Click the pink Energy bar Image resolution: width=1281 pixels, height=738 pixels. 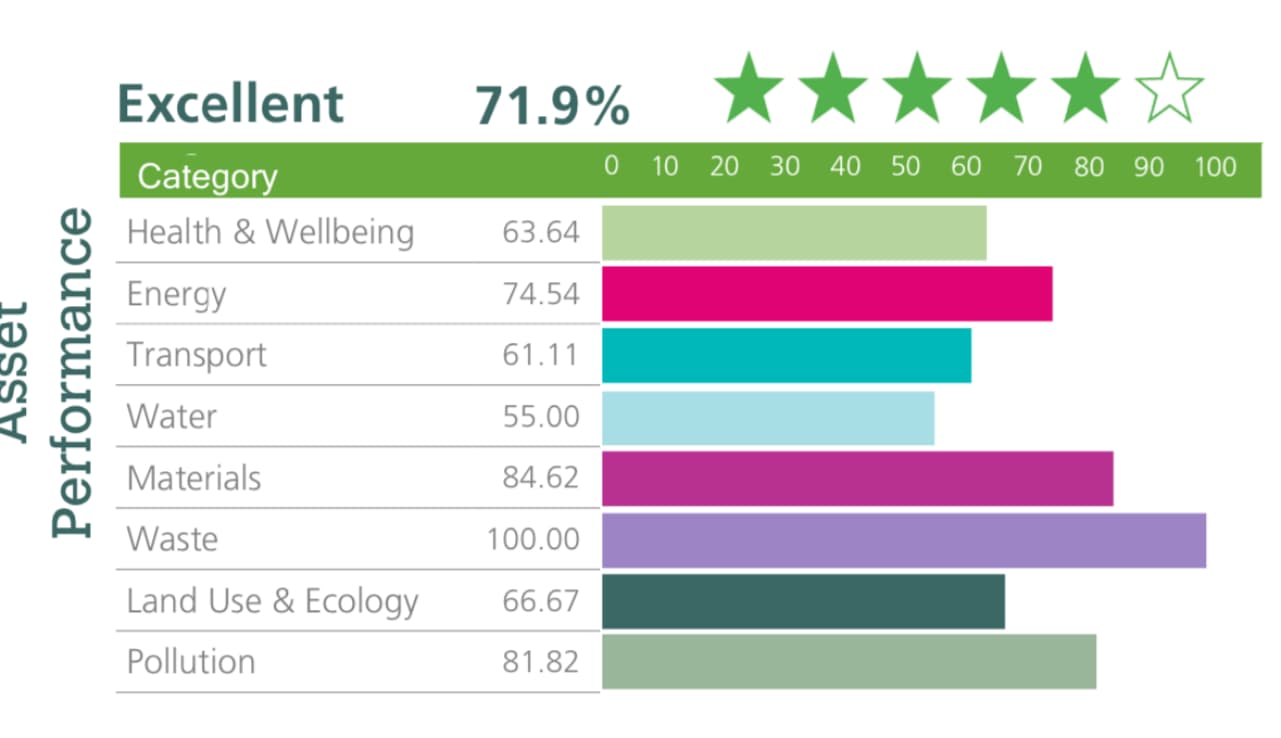pyautogui.click(x=827, y=294)
